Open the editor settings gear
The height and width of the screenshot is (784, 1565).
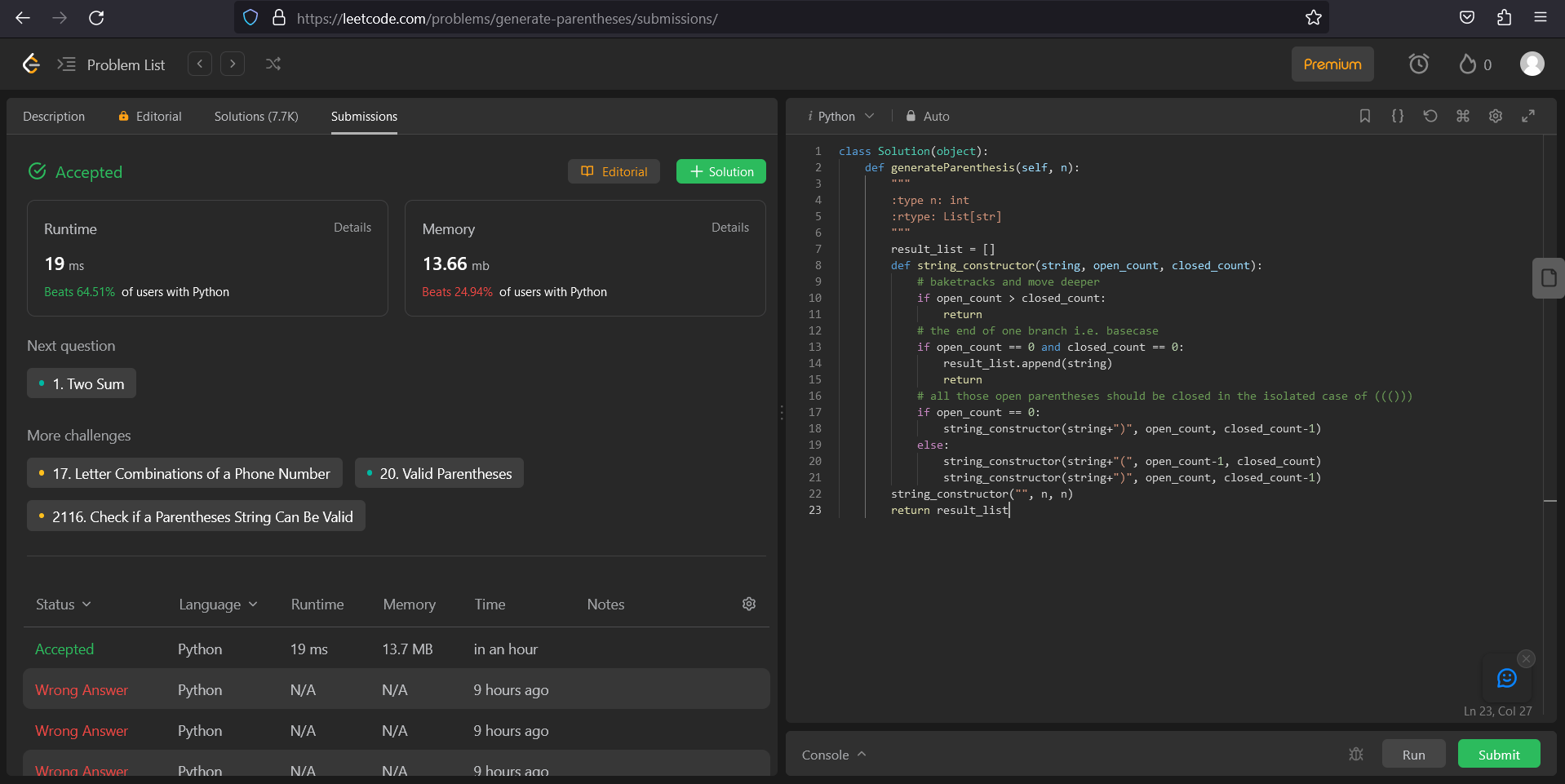tap(1495, 116)
